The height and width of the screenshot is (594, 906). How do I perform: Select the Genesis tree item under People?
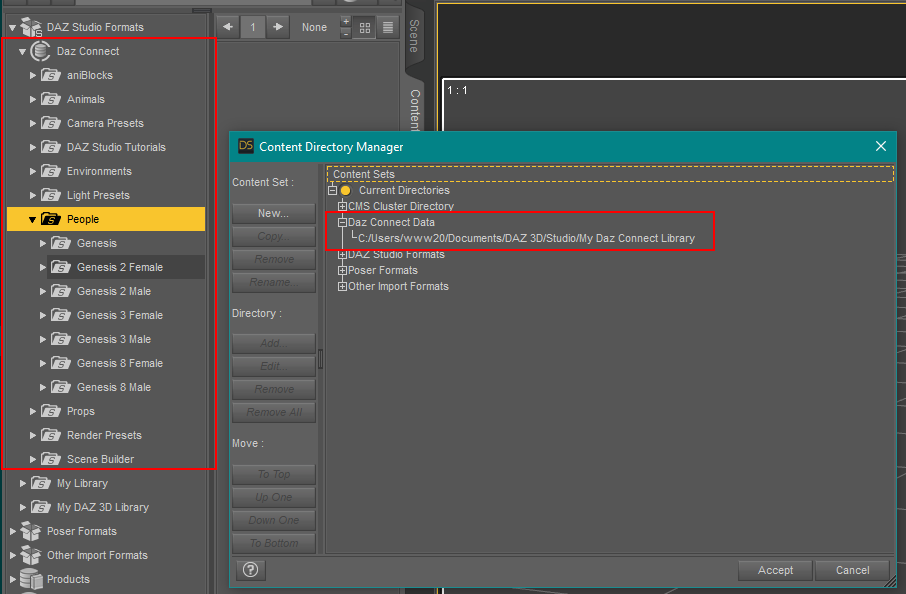click(96, 243)
